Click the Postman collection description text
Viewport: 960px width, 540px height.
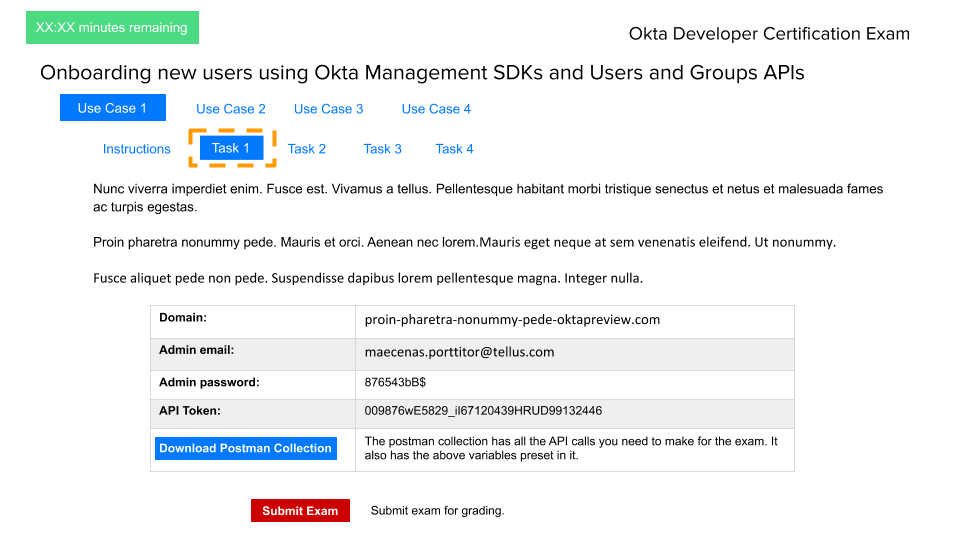[571, 448]
